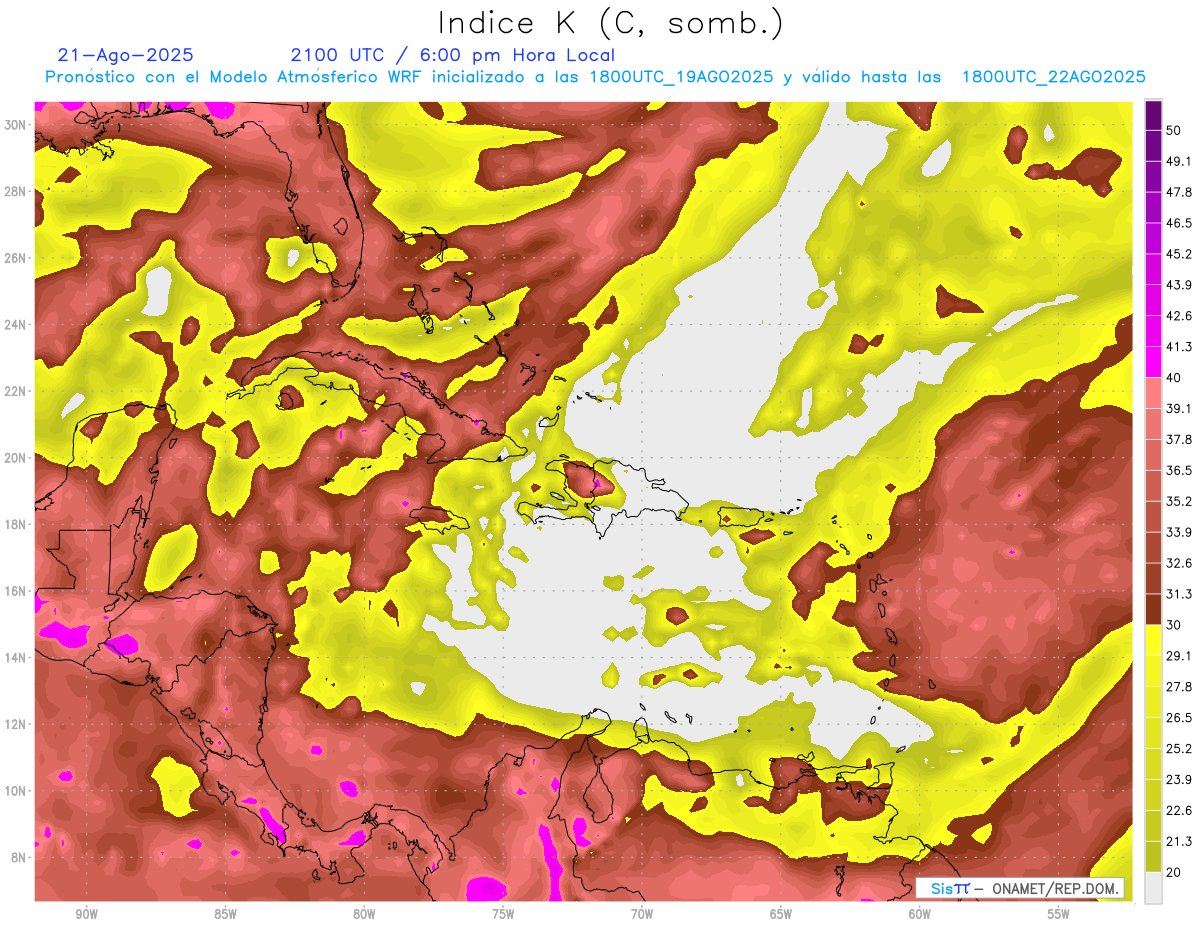Click the '28N' latitude label

[16, 191]
